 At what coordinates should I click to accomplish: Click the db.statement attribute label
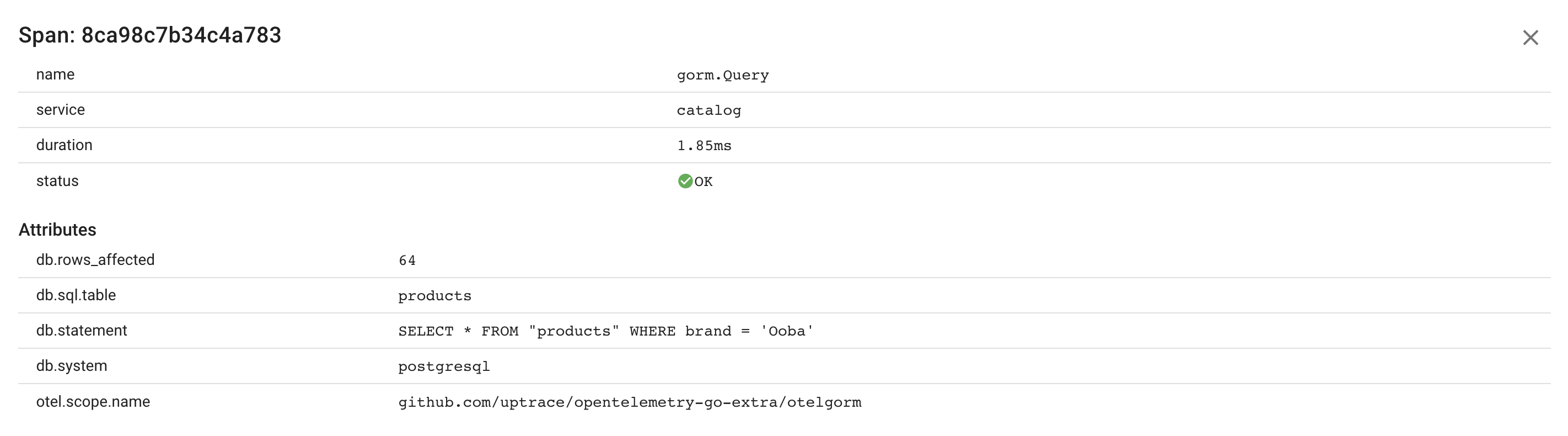tap(82, 331)
